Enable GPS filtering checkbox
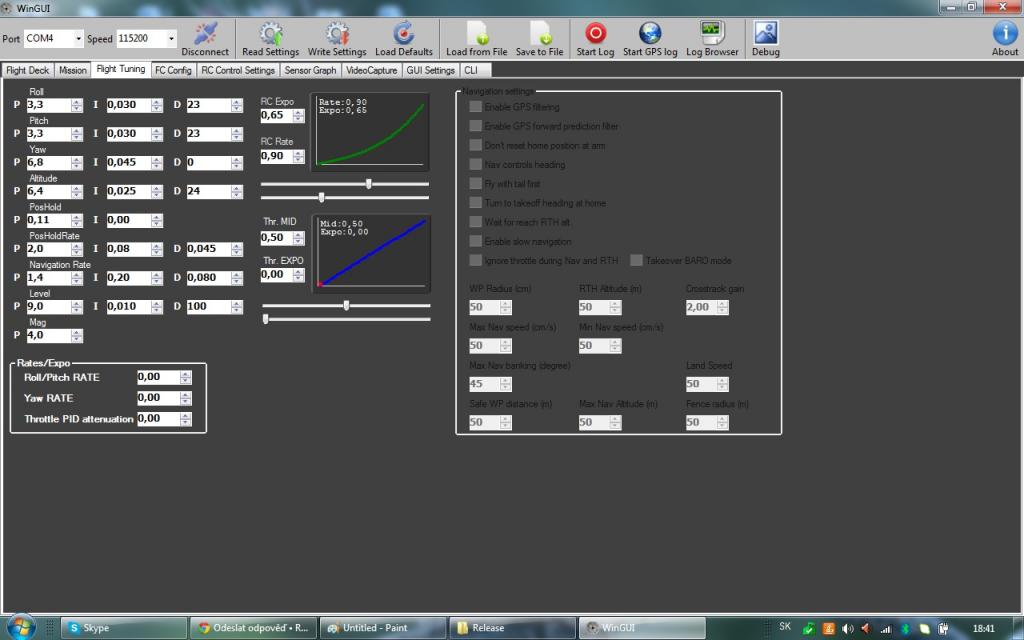The height and width of the screenshot is (640, 1024). coord(476,107)
